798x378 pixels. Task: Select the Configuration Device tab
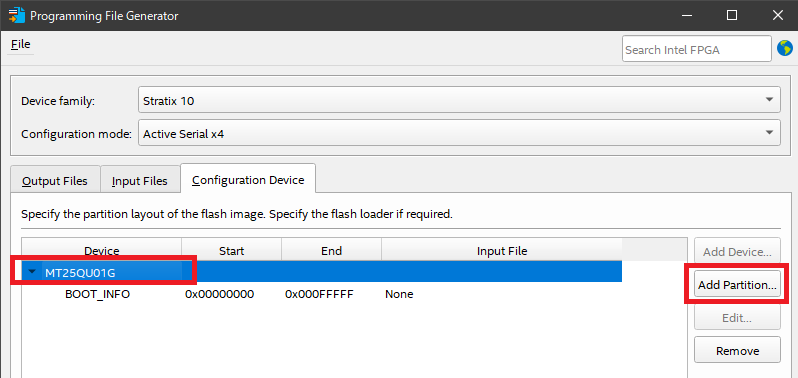point(248,180)
